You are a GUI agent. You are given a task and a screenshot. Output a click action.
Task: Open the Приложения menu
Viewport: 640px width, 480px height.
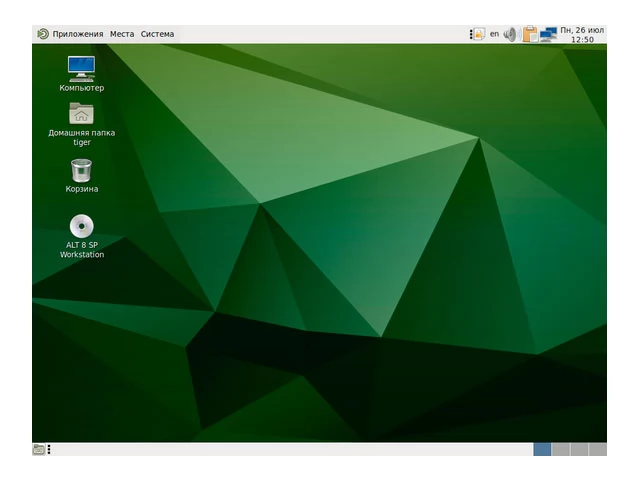click(x=77, y=34)
